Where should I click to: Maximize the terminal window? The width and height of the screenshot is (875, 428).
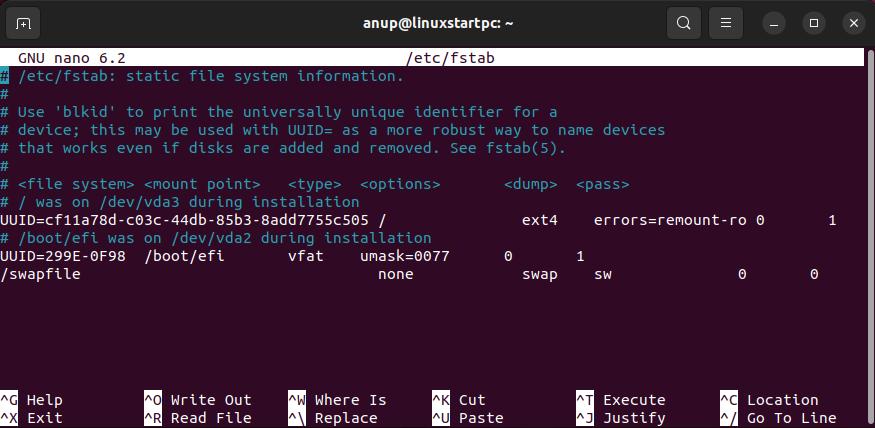pos(814,23)
